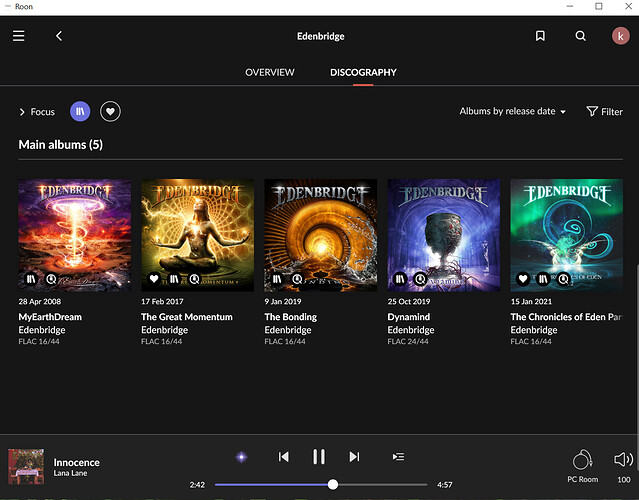Open the Dynamind album cover
The height and width of the screenshot is (500, 639).
click(443, 235)
